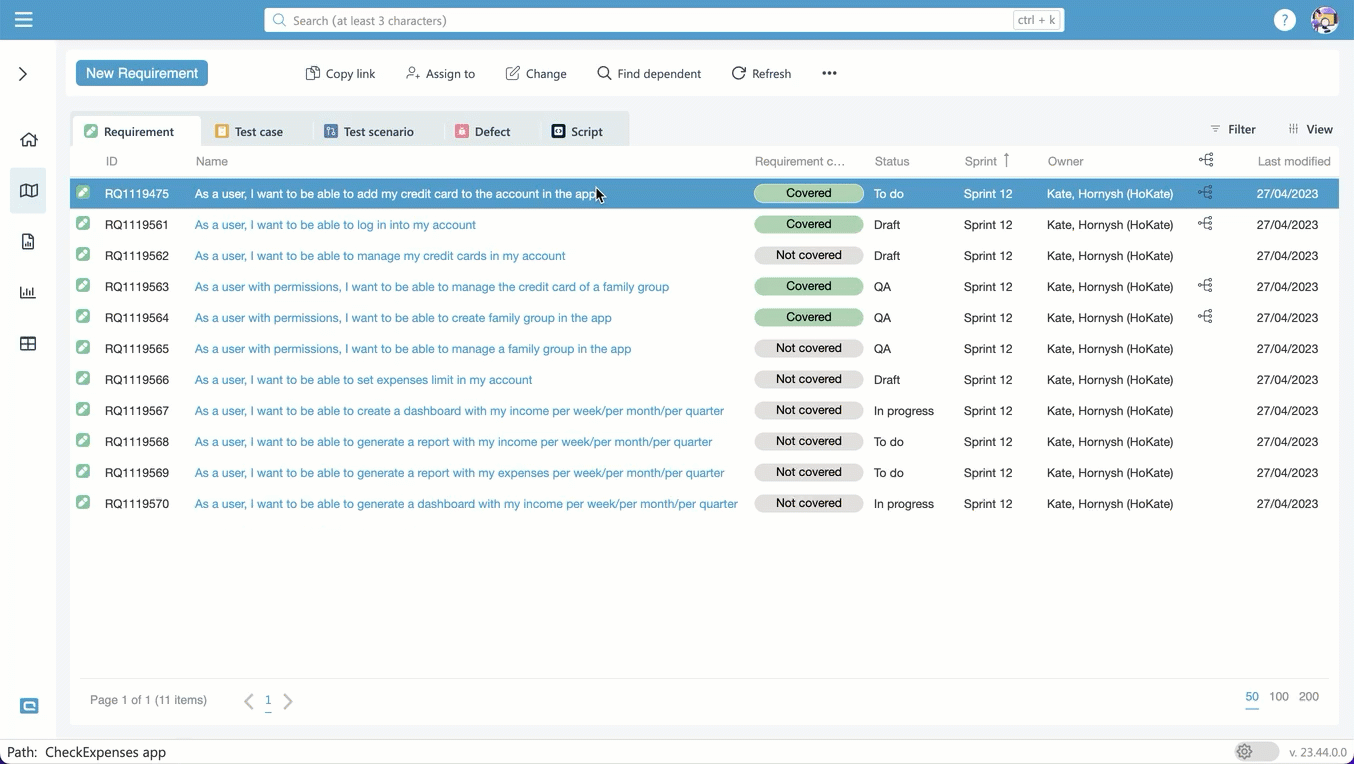Screen dimensions: 1354x764
Task: Click the dependency icon for RQ1119561 row
Action: click(x=1205, y=224)
